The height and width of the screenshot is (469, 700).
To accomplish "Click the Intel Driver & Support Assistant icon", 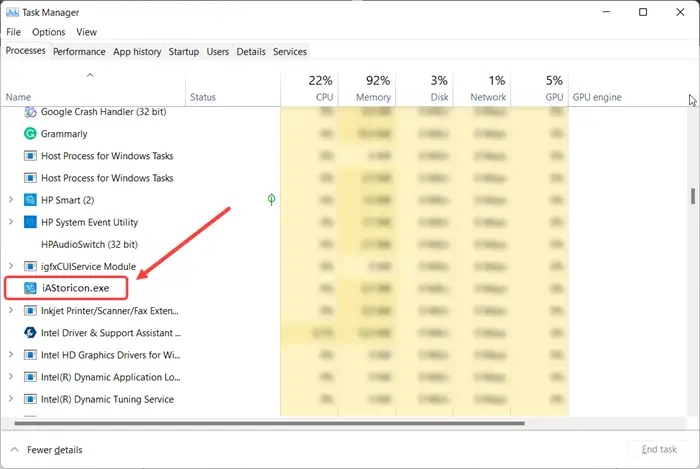I will [x=30, y=332].
